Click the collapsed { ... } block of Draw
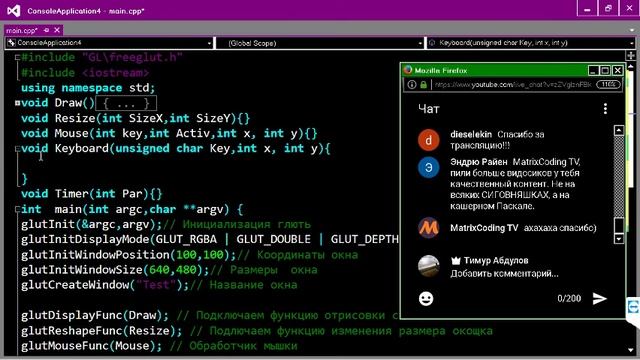The width and height of the screenshot is (640, 360). coord(126,103)
